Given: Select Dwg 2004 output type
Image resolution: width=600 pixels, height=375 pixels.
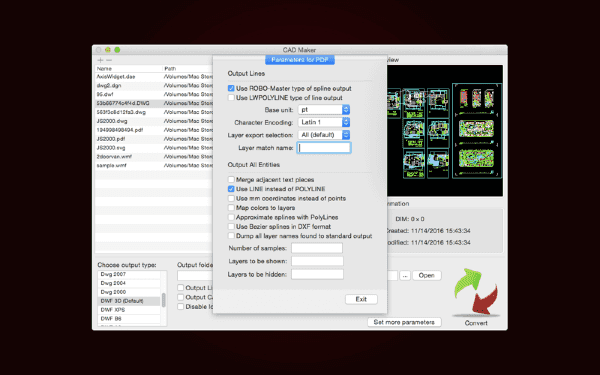Looking at the screenshot, I should coord(129,283).
